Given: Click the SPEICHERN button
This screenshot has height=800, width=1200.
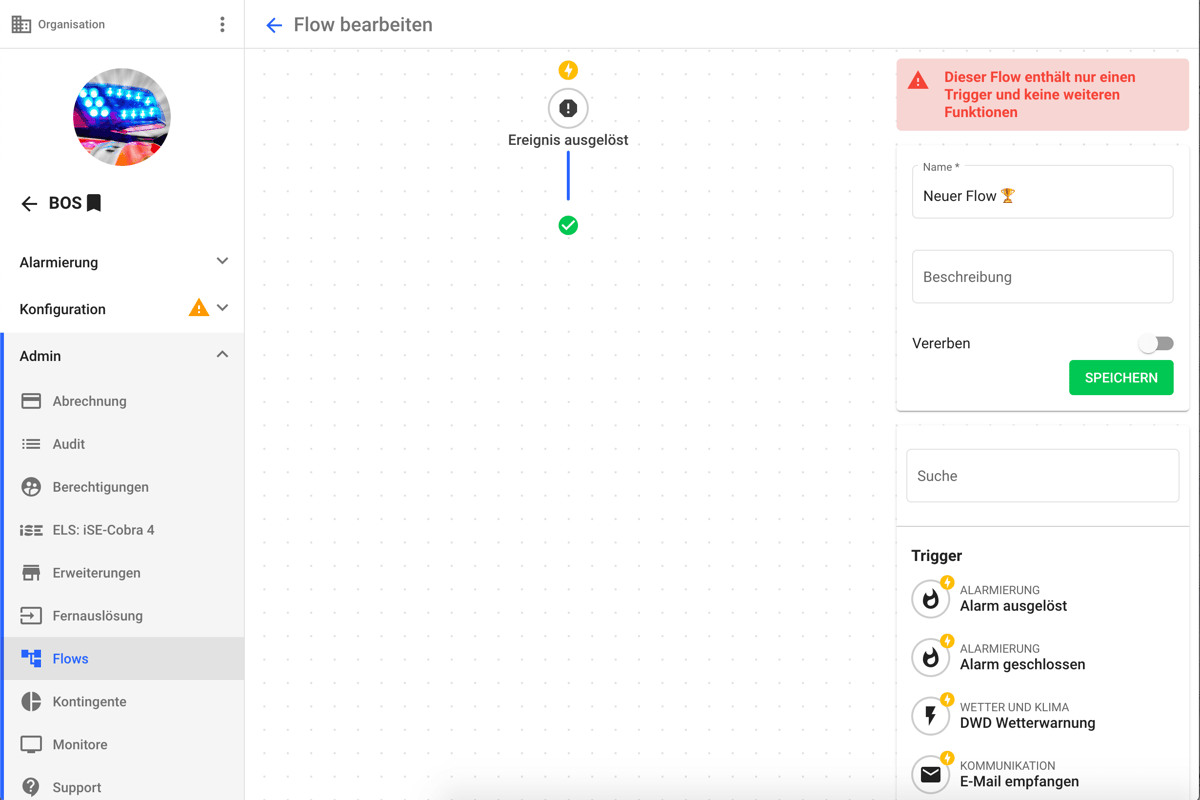Looking at the screenshot, I should 1121,378.
